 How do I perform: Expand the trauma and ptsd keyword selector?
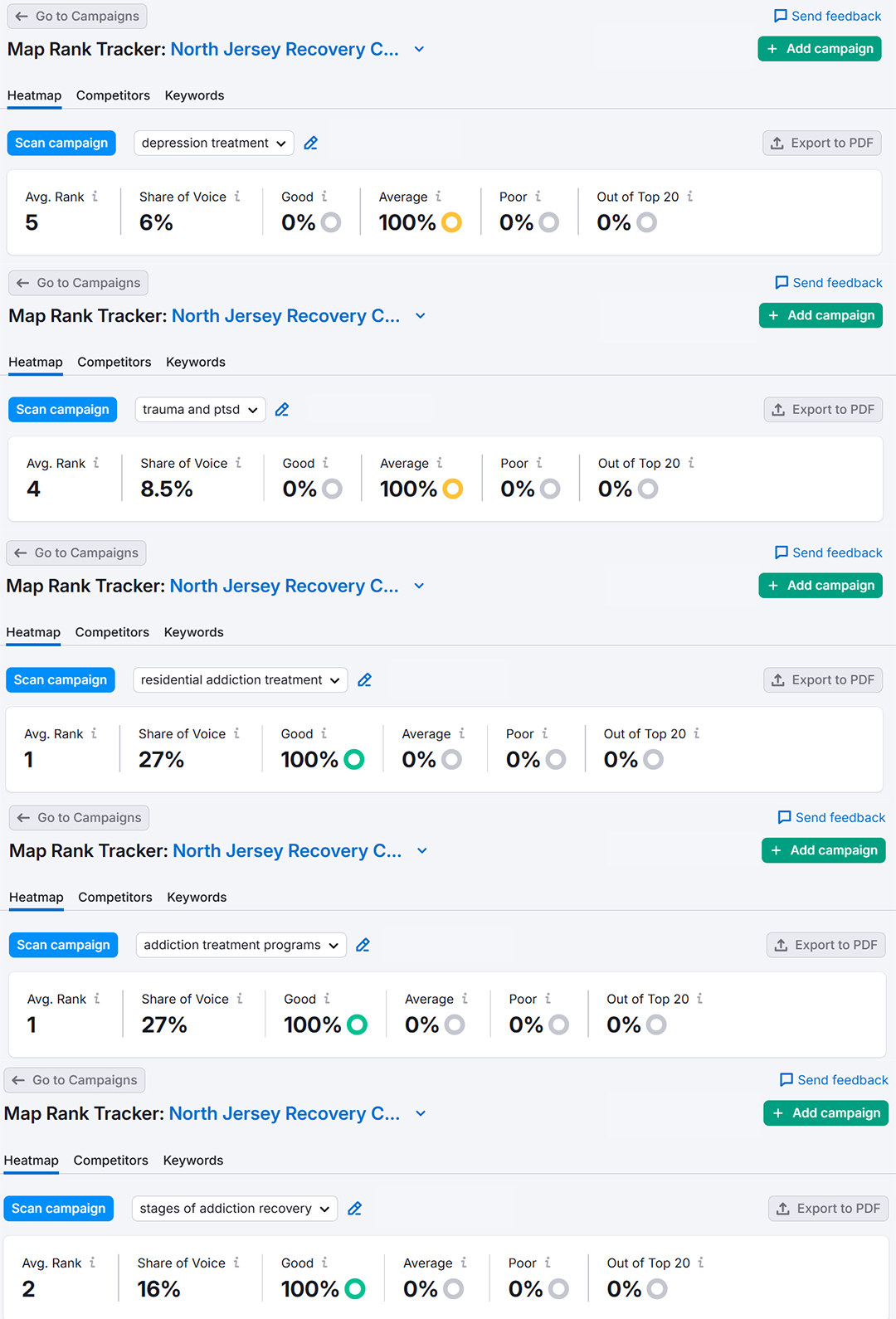click(x=200, y=410)
